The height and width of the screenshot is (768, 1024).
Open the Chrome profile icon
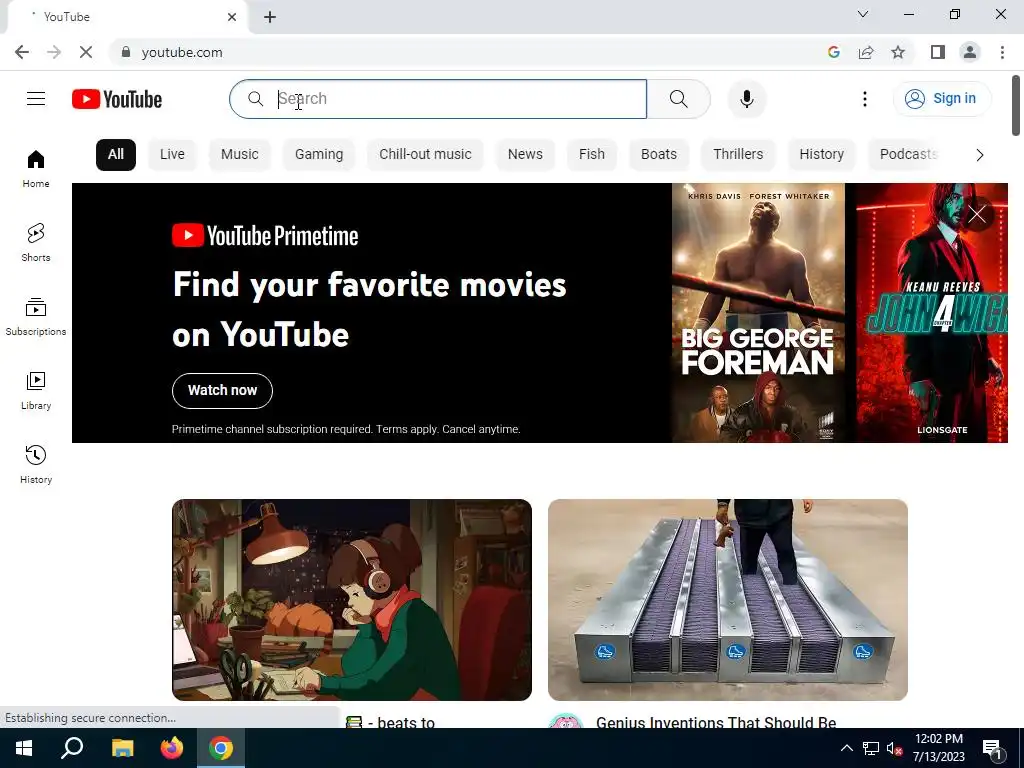click(970, 52)
